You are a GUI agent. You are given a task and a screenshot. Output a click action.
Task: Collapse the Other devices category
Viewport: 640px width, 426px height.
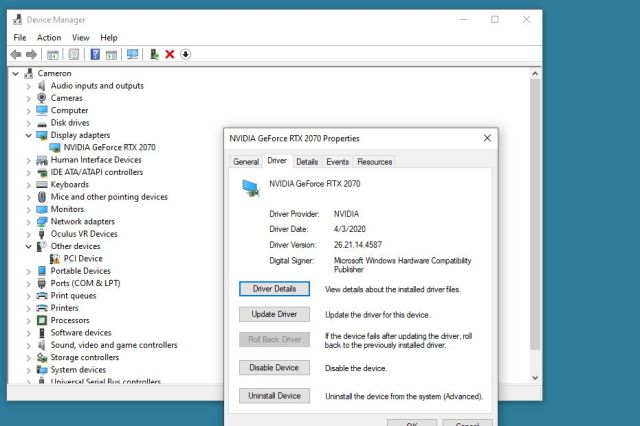pyautogui.click(x=29, y=246)
